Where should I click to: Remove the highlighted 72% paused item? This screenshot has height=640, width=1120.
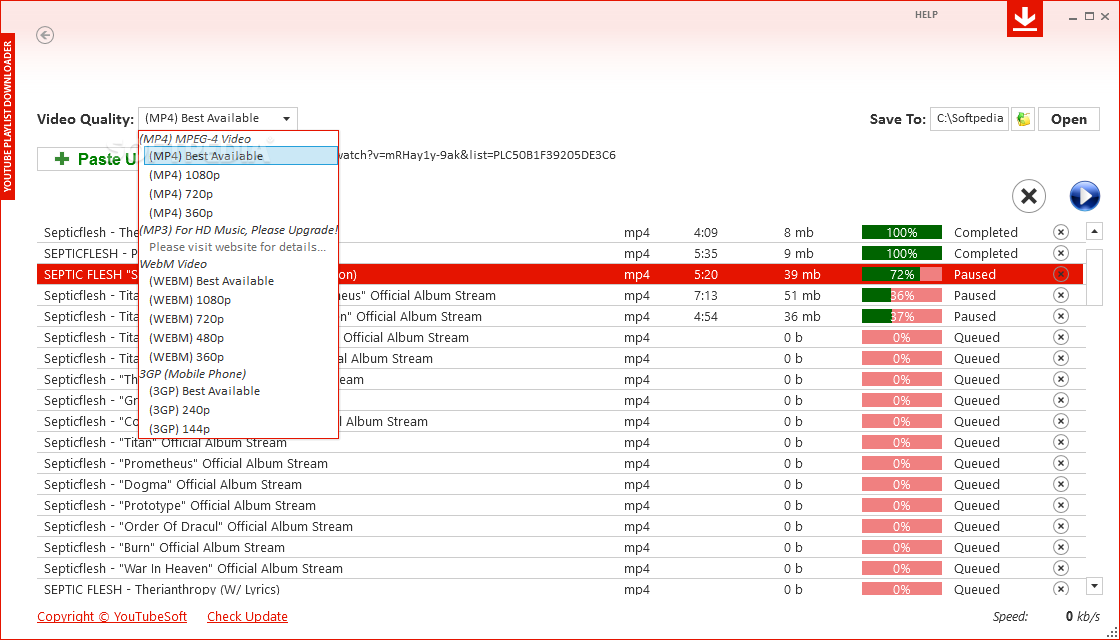(x=1061, y=274)
